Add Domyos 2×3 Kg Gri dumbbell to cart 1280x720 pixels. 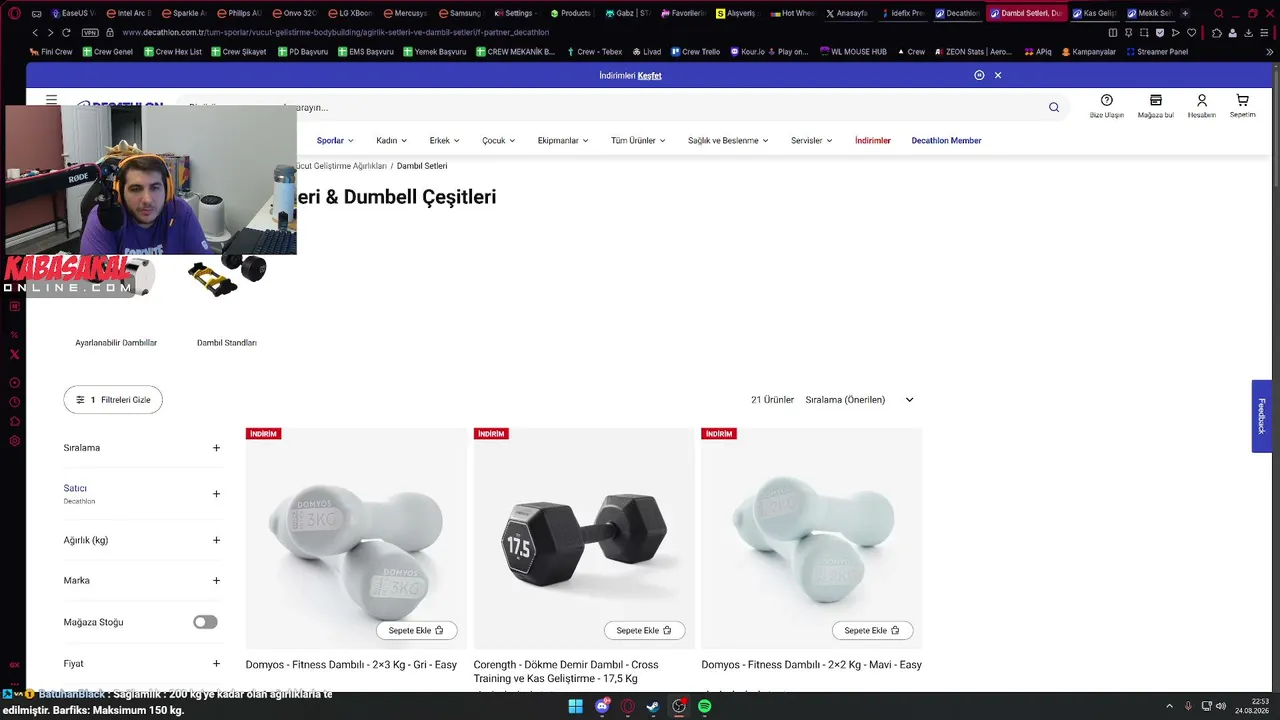click(x=417, y=630)
